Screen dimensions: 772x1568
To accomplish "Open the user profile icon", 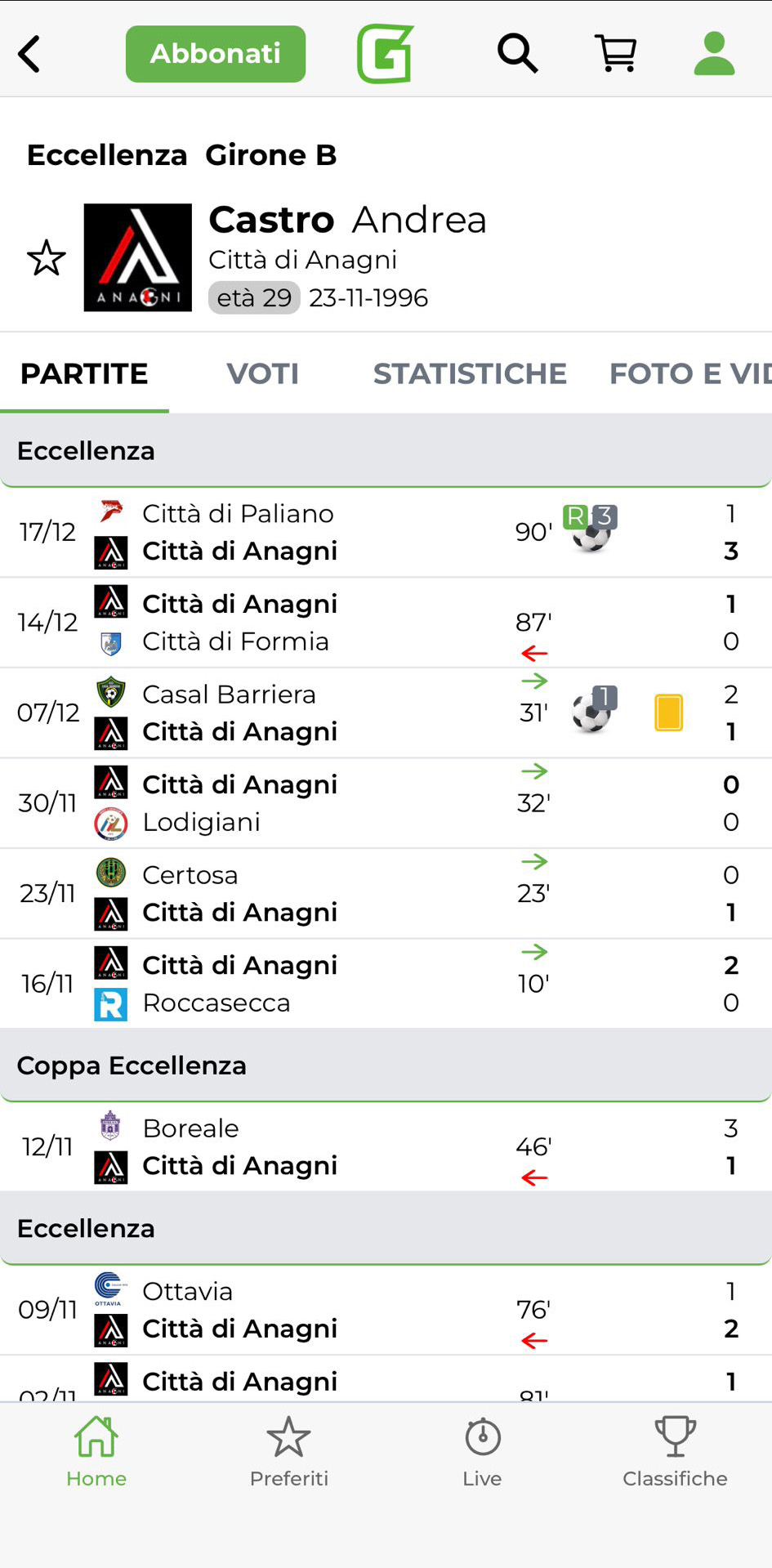I will click(x=714, y=54).
